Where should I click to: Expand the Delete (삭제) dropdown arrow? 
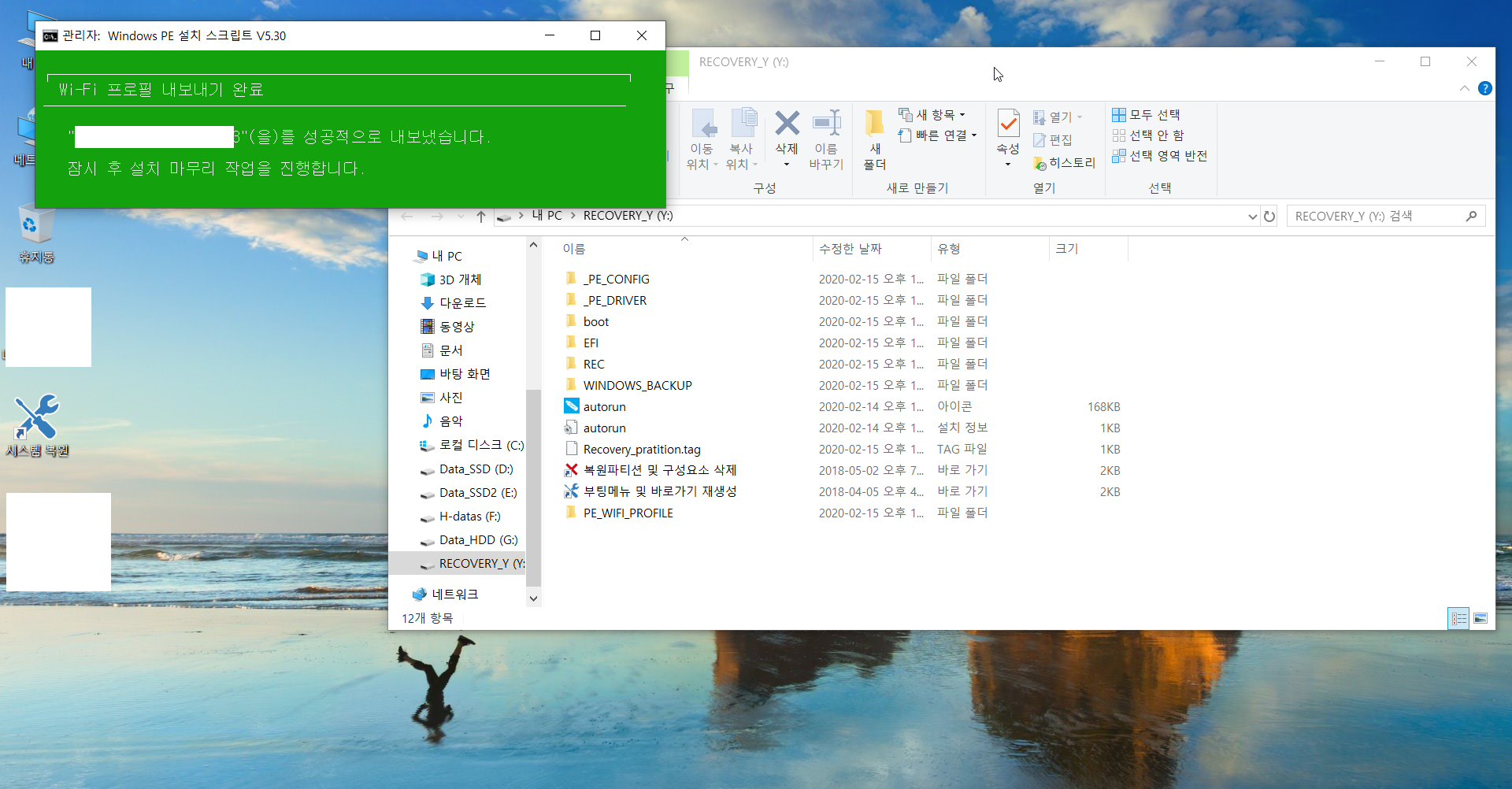click(787, 164)
